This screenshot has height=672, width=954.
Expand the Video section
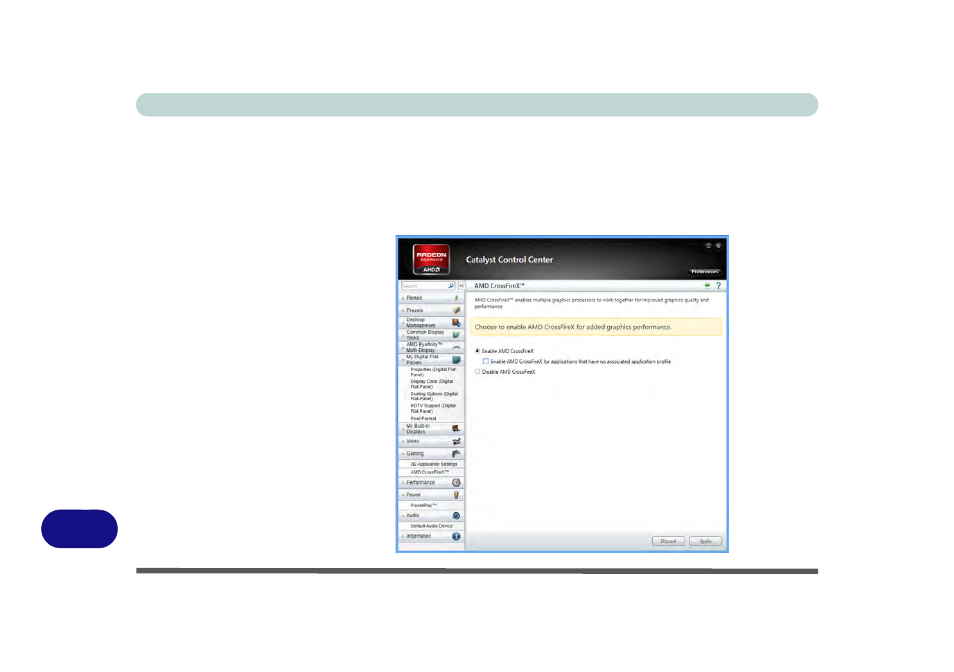(x=403, y=442)
